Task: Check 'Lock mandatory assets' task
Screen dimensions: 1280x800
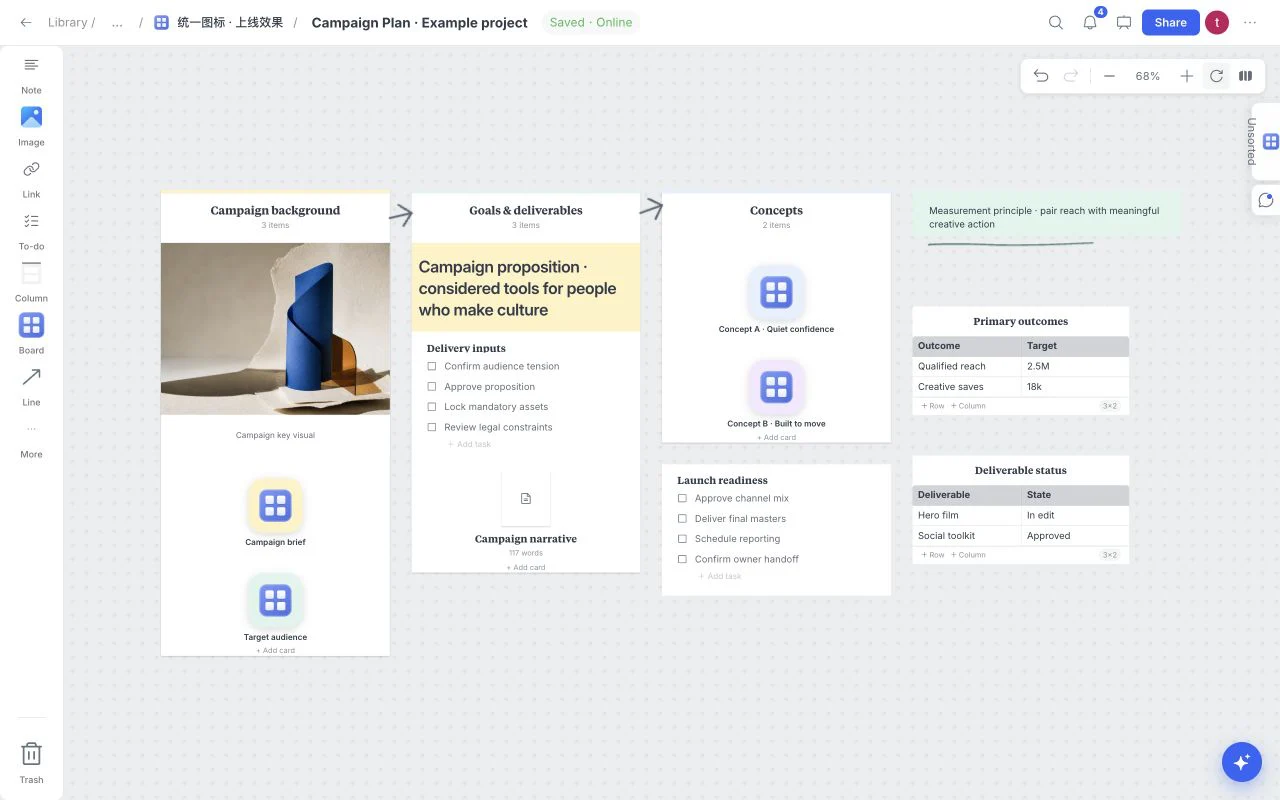Action: 432,407
